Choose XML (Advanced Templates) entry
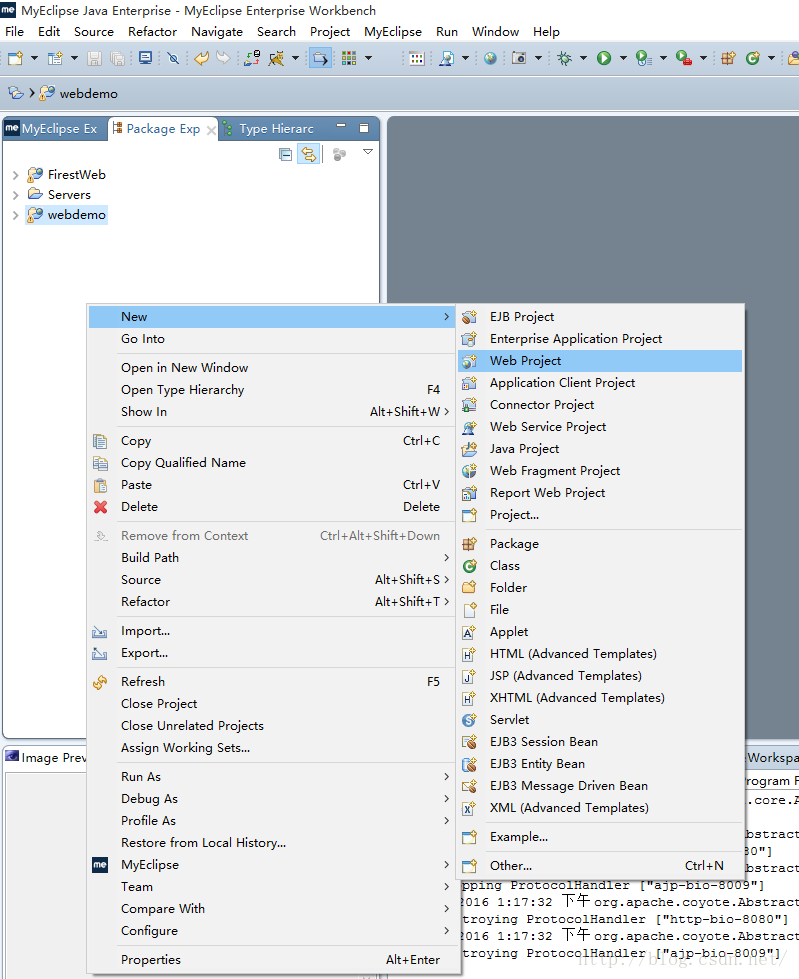Viewport: 799px width, 979px height. [600, 809]
